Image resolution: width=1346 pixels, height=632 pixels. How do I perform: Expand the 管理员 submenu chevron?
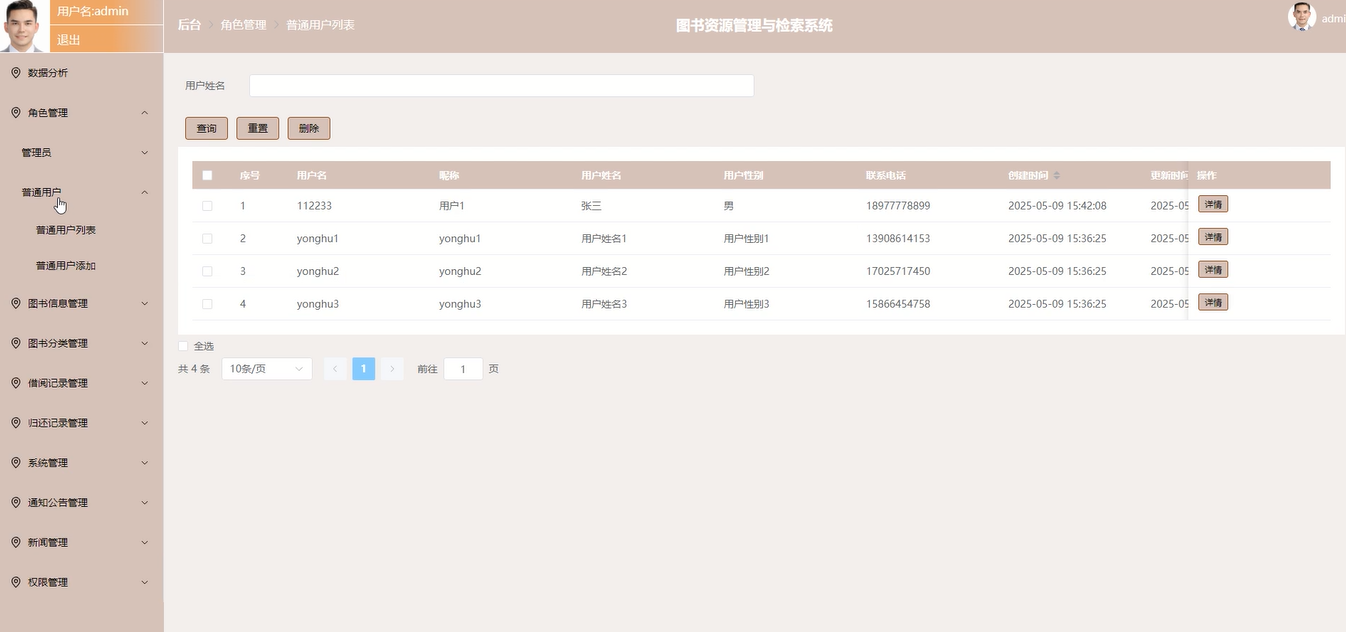coord(144,153)
